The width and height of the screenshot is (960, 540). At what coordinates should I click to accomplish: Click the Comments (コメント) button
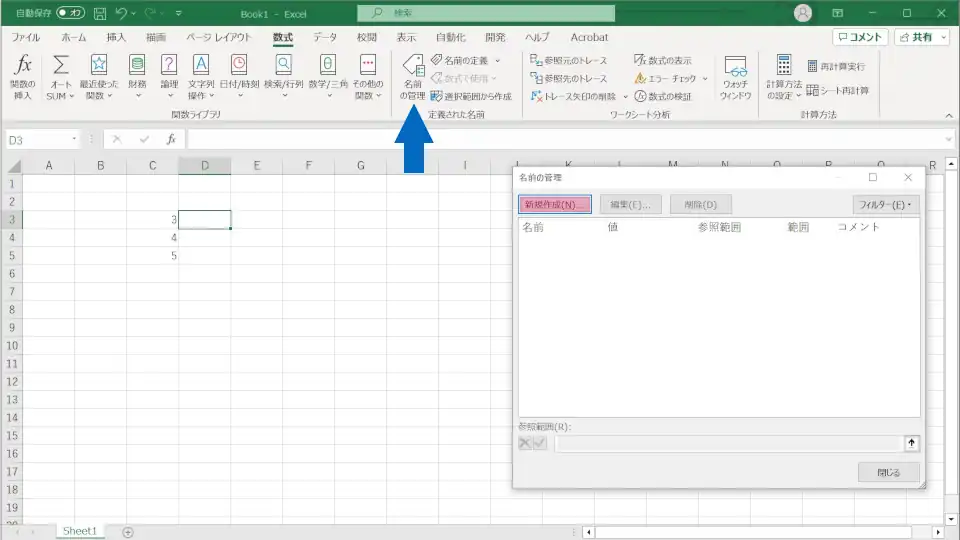[x=860, y=37]
